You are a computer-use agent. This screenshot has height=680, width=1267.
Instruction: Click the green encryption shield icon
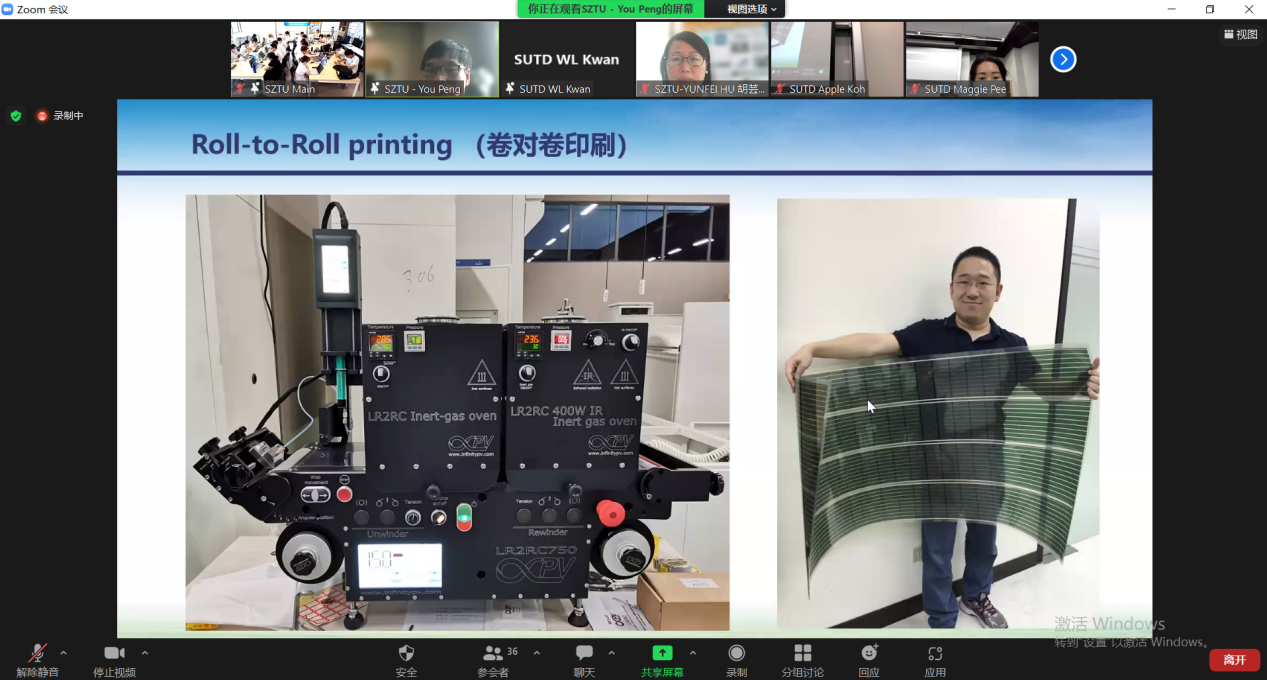pyautogui.click(x=15, y=116)
